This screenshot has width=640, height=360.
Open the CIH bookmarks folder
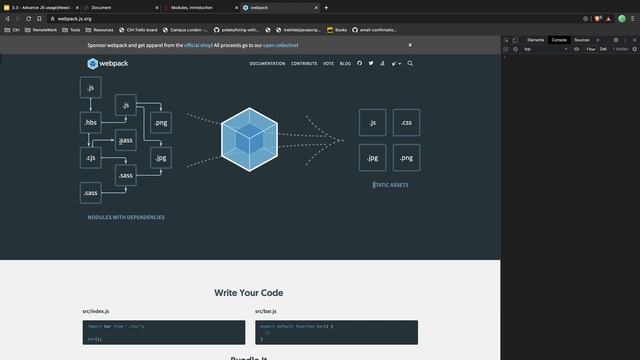click(12, 30)
